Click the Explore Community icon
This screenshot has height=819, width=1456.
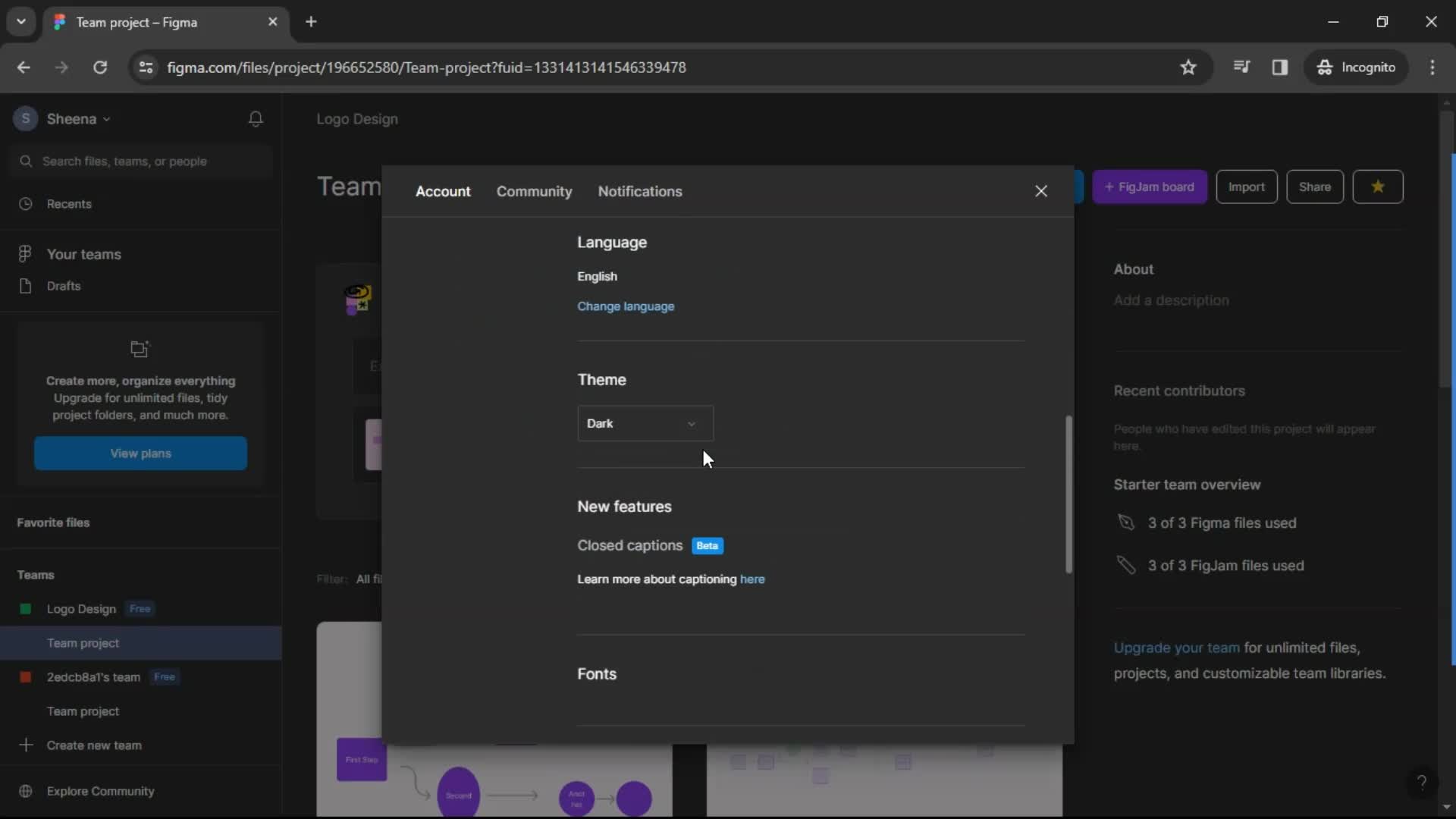click(26, 791)
